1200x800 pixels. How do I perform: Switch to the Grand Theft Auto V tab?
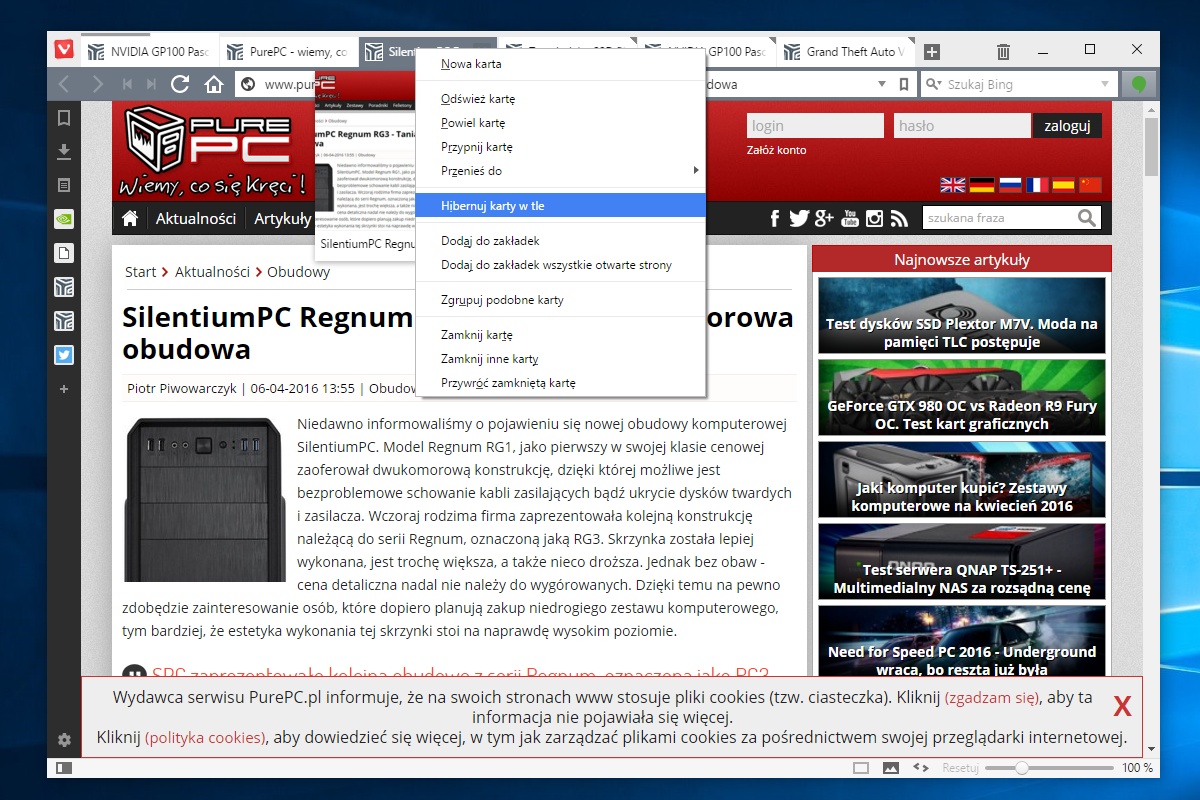coord(846,51)
